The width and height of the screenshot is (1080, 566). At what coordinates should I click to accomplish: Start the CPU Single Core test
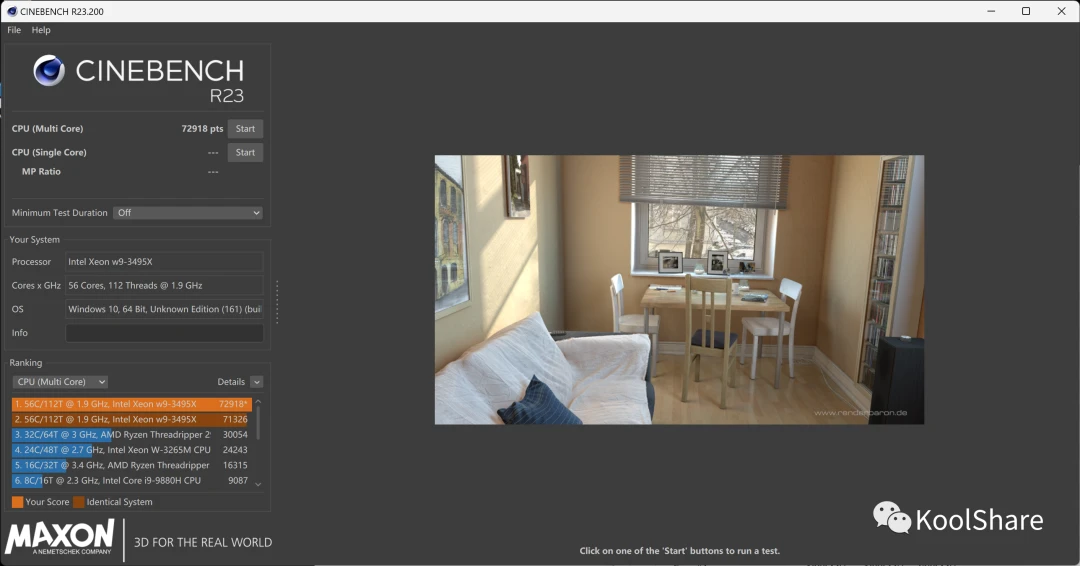245,152
